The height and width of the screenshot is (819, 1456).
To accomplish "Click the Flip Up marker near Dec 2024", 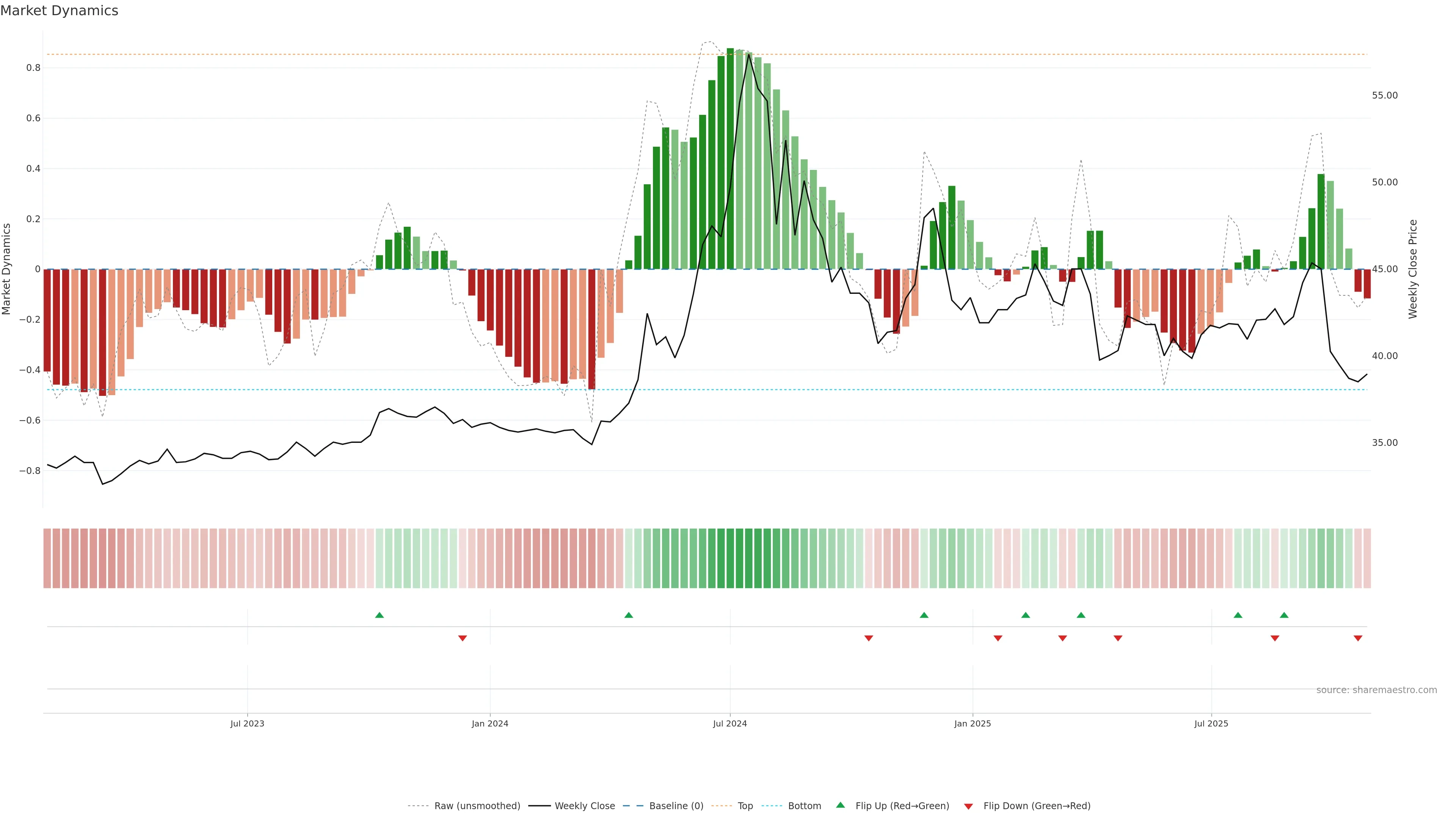I will click(924, 615).
